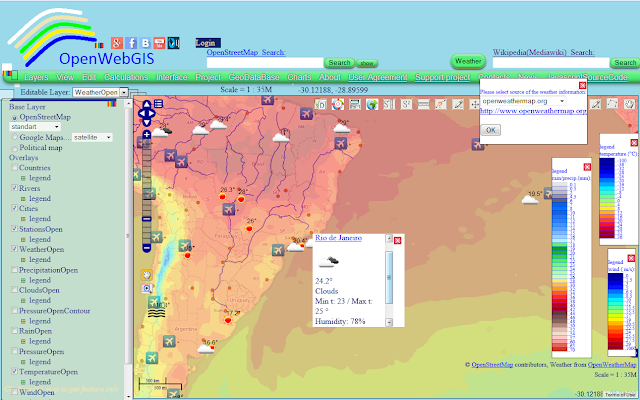The height and width of the screenshot is (400, 640).
Task: Open the GeoDataBase menu
Action: pyautogui.click(x=254, y=77)
